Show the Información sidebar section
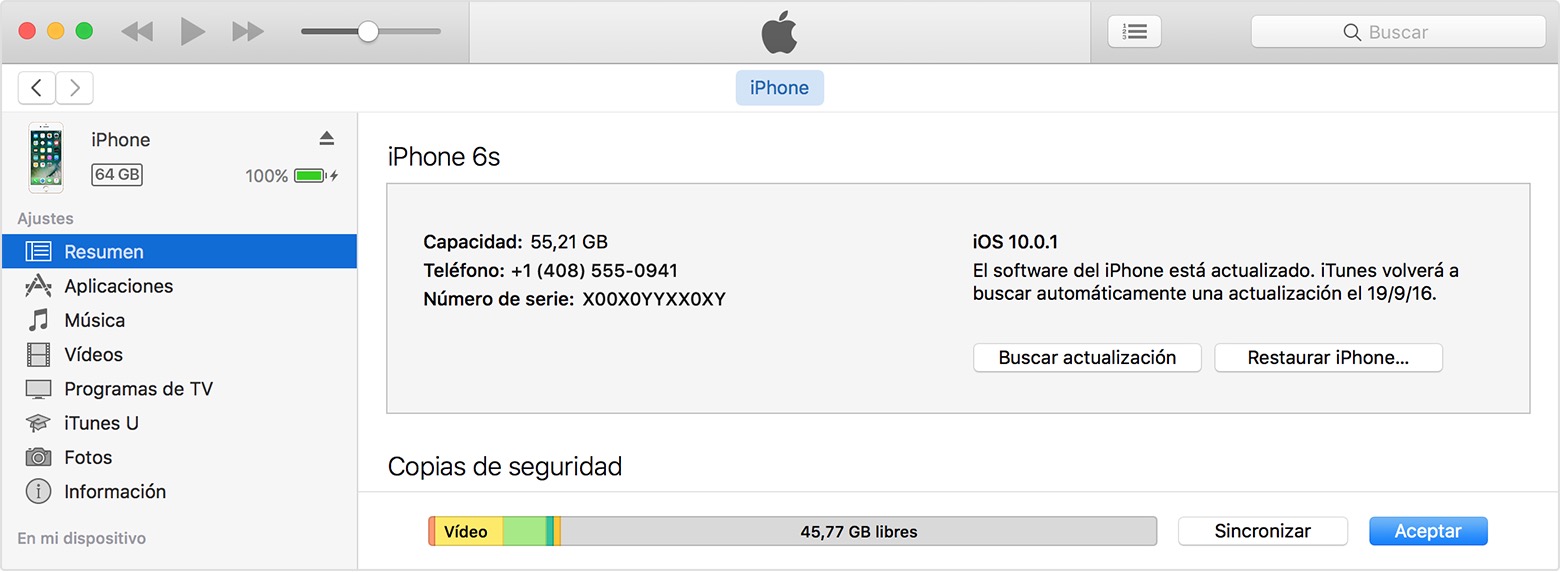Screen dimensions: 1560x572 click(x=114, y=491)
